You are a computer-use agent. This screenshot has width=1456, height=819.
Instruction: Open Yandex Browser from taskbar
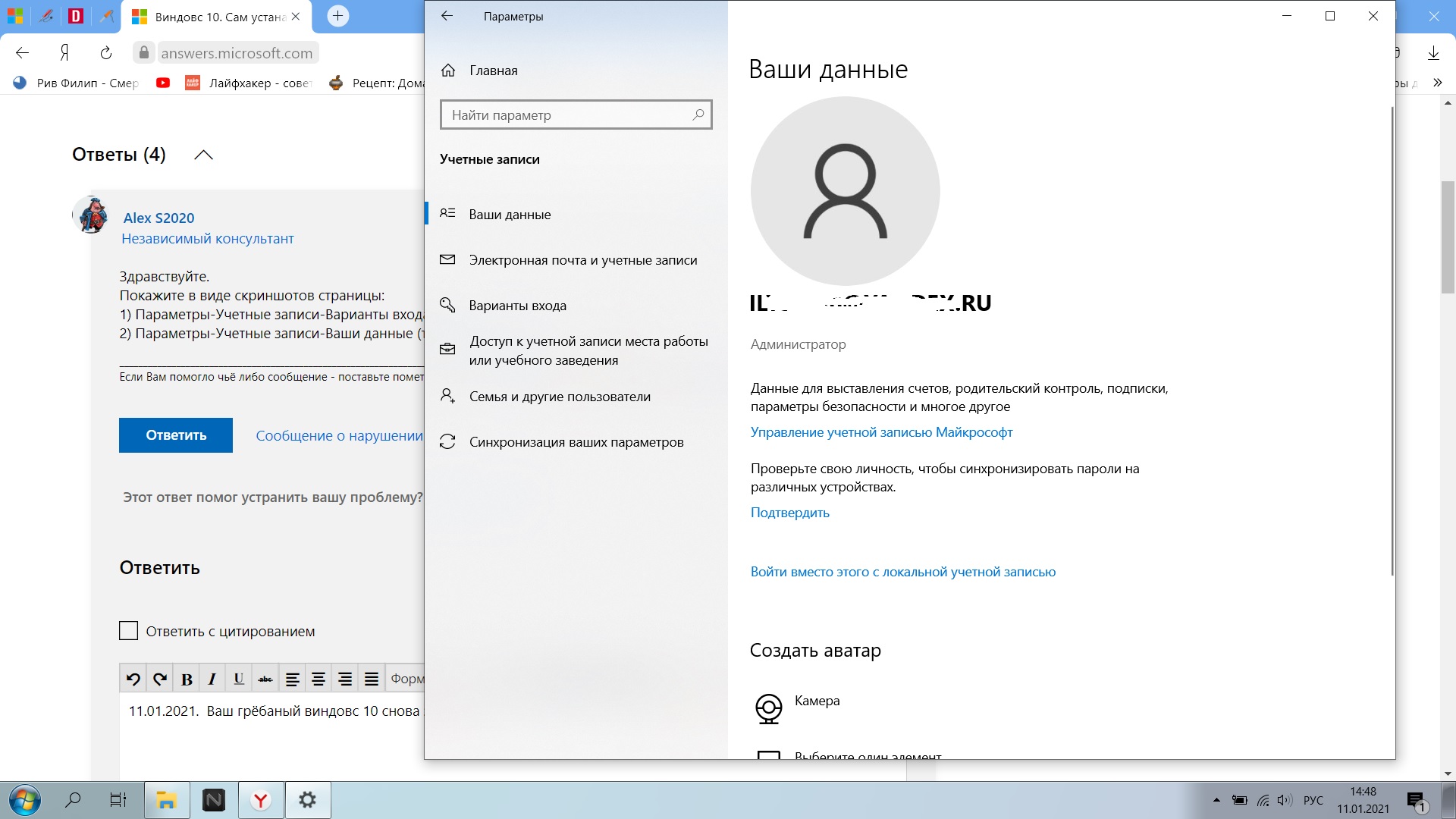(x=261, y=800)
